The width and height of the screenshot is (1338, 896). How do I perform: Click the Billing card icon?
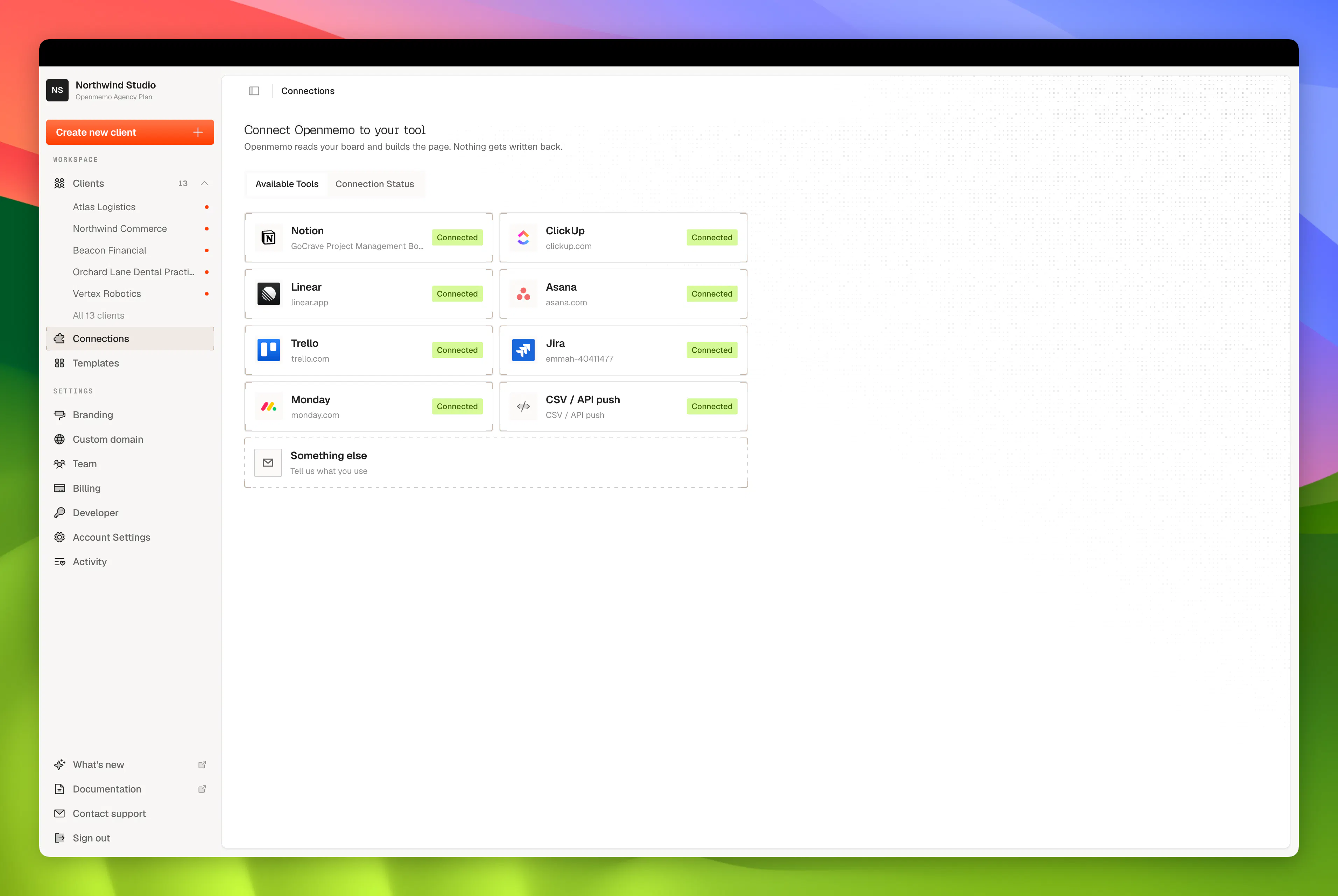[x=59, y=489]
